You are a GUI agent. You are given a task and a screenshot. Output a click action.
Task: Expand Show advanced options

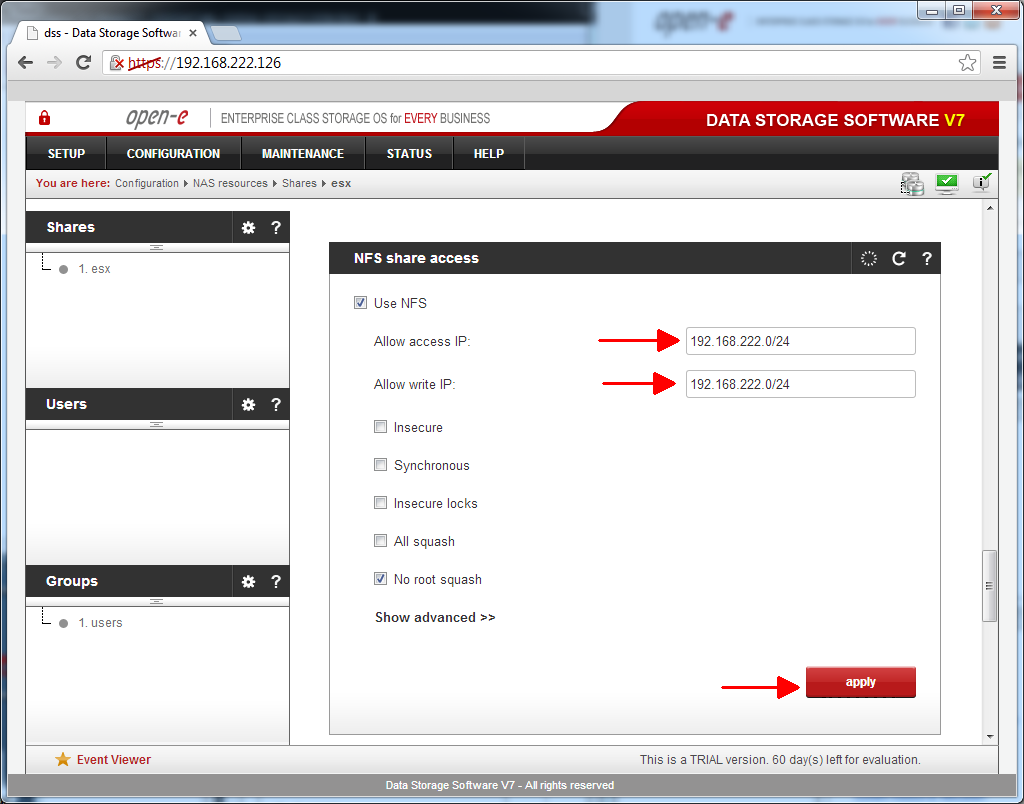click(435, 617)
